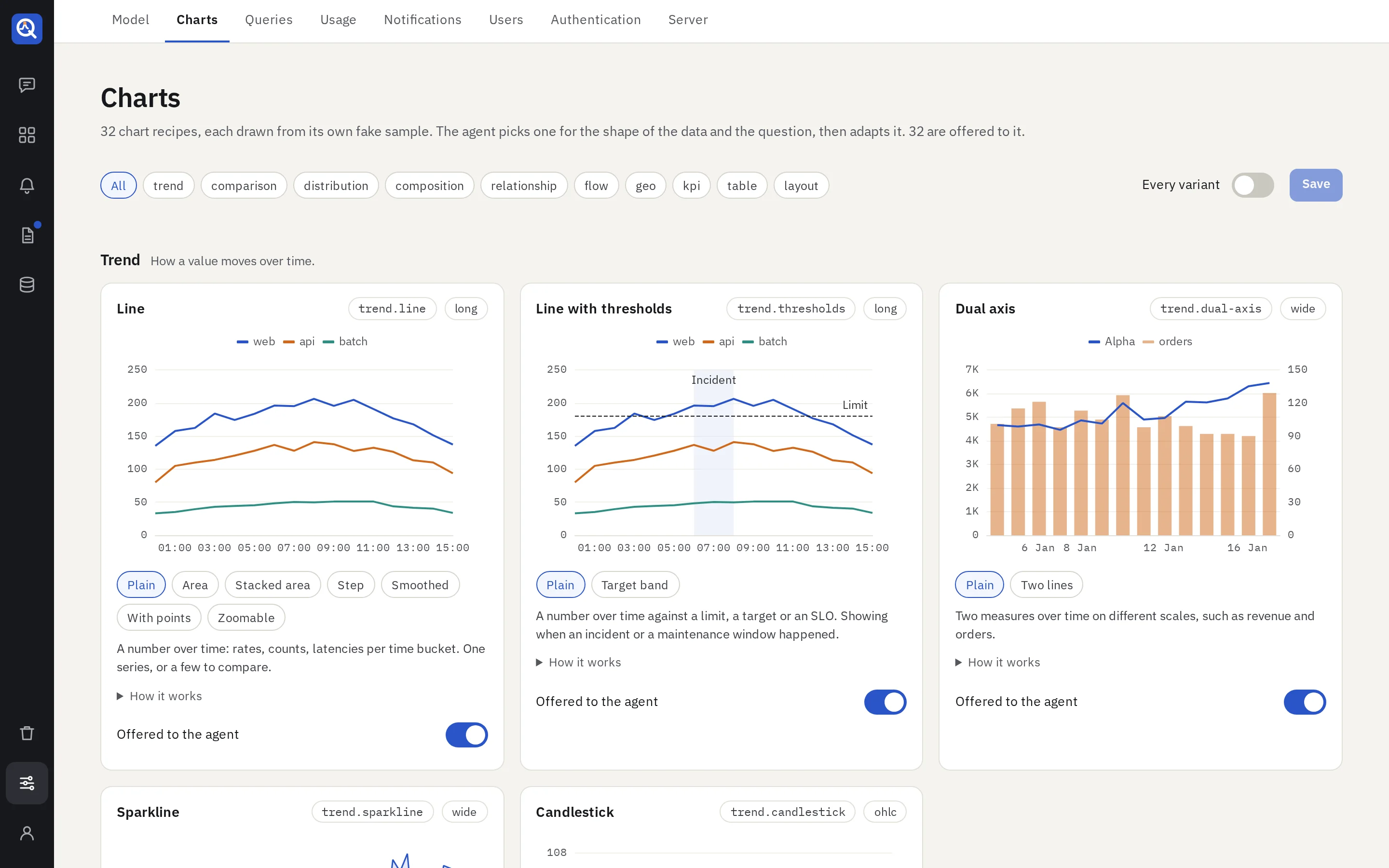Expand How it works under Dual axis
Screen dimensions: 1389x868
tap(997, 663)
